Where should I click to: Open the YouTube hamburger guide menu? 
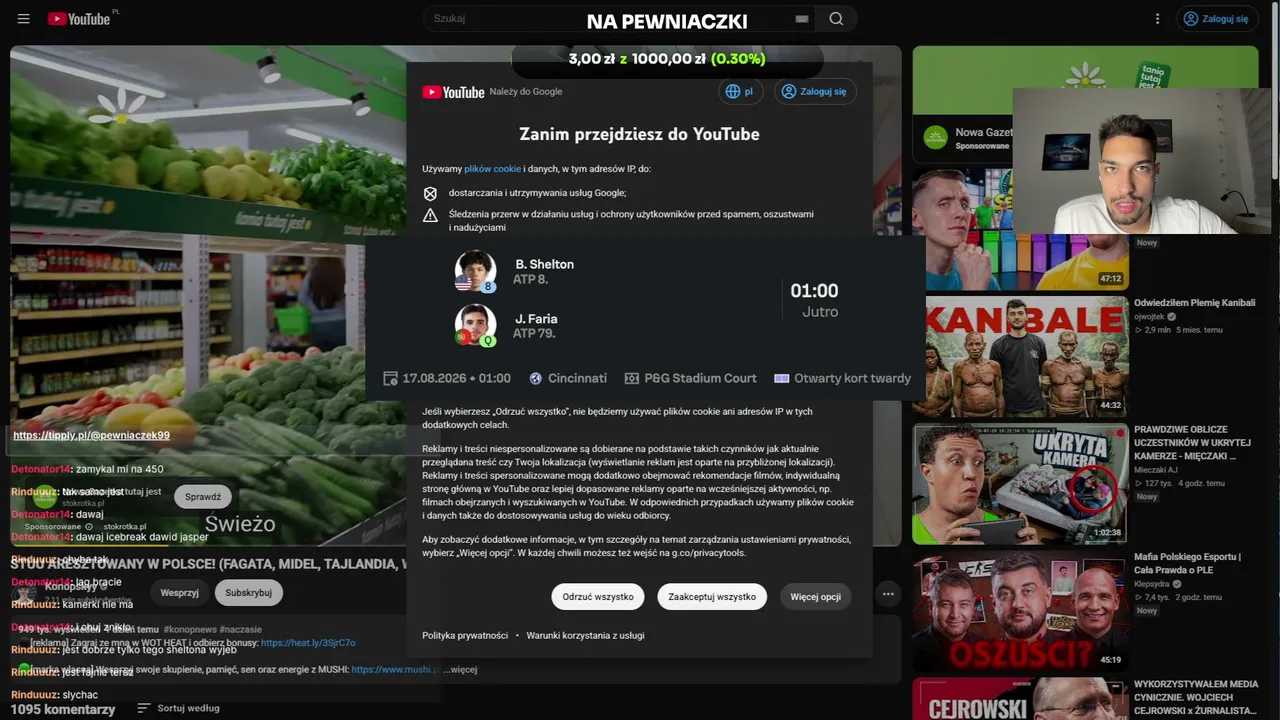coord(24,19)
